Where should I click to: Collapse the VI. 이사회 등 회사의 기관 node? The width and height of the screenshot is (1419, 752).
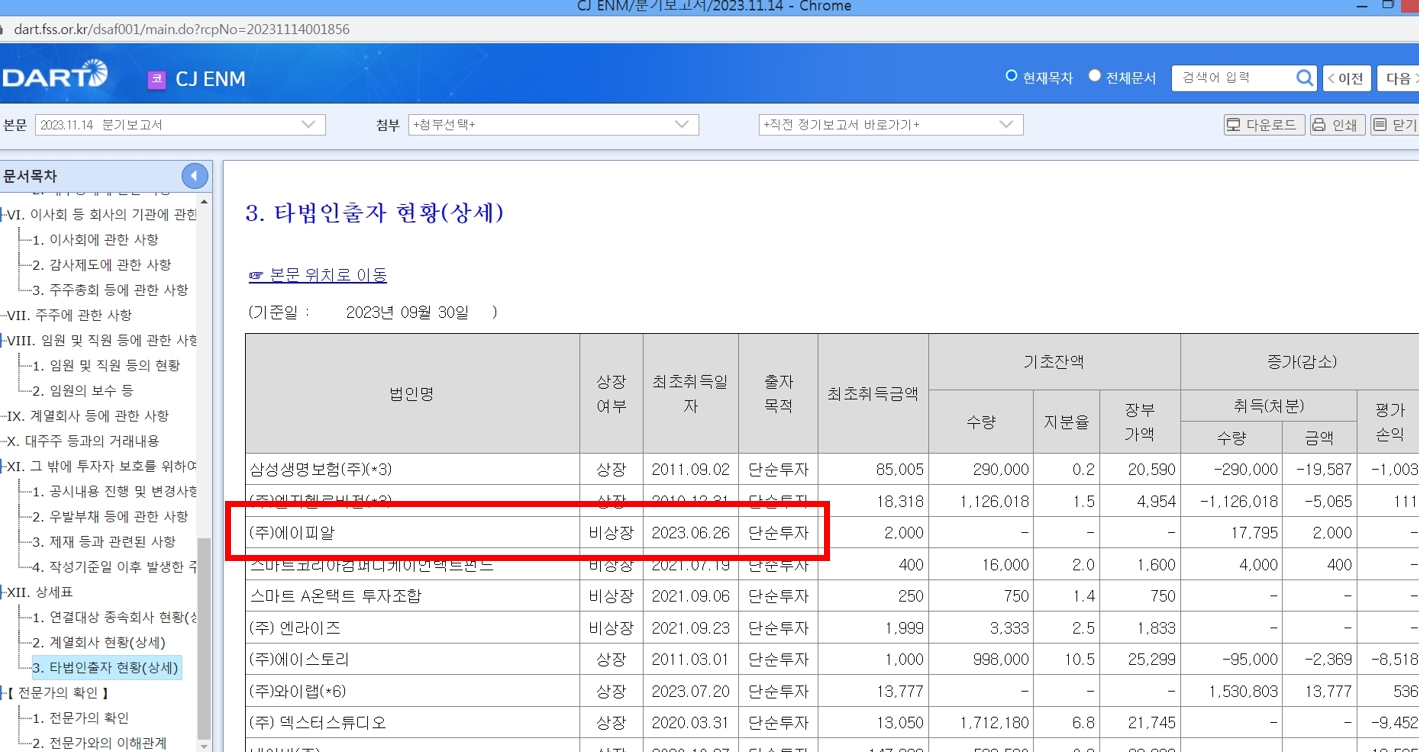(2, 214)
